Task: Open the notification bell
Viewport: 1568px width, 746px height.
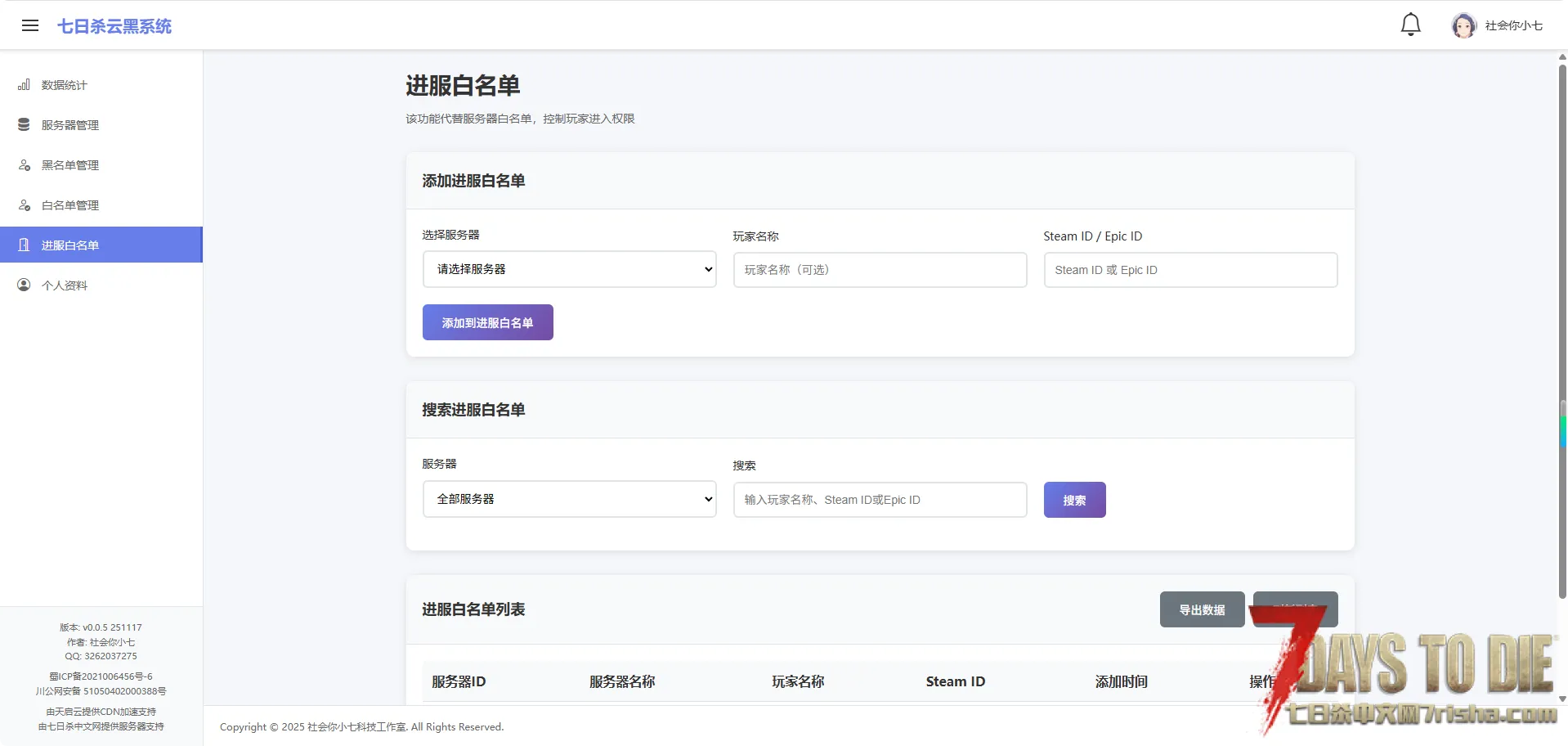Action: [x=1410, y=25]
